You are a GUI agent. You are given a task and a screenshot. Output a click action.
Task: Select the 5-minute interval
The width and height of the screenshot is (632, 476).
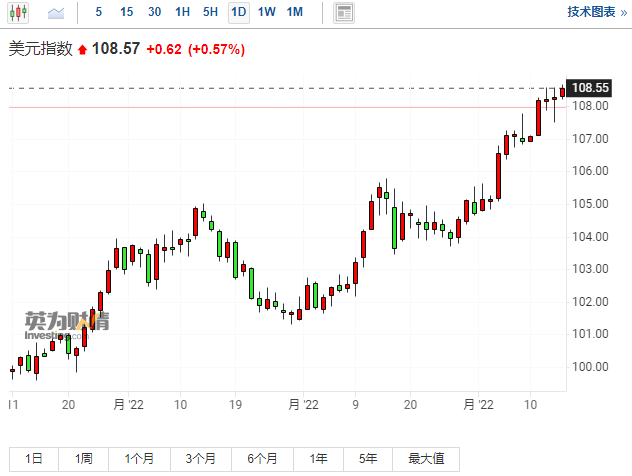(98, 12)
